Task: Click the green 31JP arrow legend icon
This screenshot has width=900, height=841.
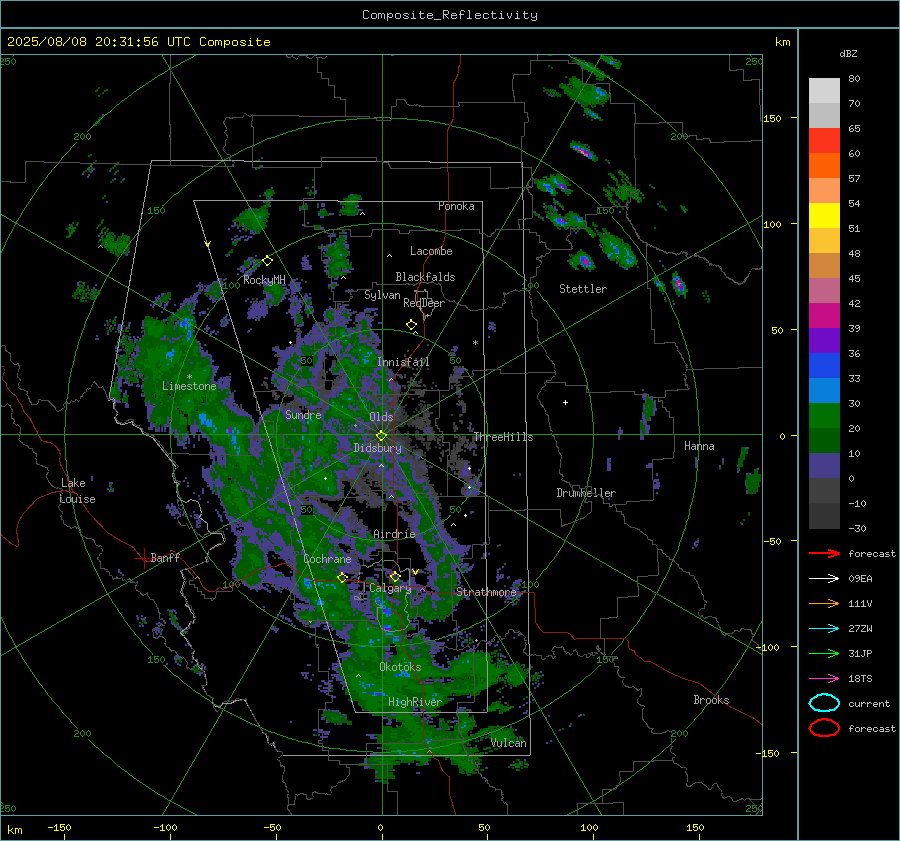Action: click(824, 653)
